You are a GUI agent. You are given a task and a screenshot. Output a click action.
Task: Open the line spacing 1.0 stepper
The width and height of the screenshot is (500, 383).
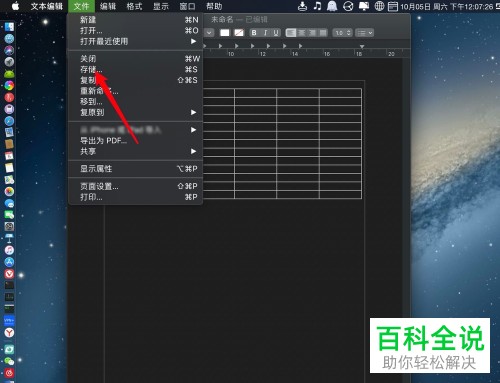tap(342, 33)
